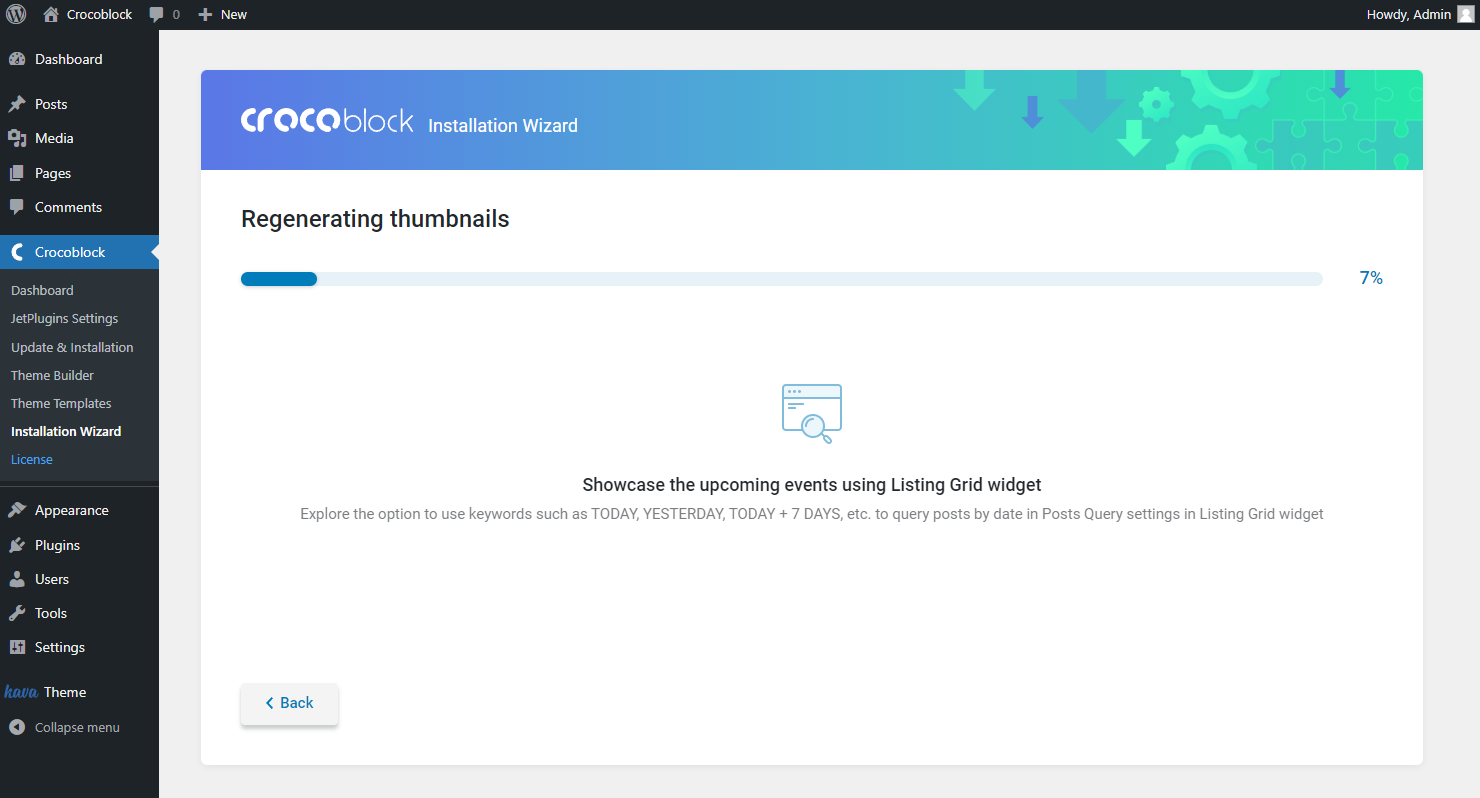Image resolution: width=1480 pixels, height=798 pixels.
Task: Click the Pages icon in sidebar
Action: point(17,173)
